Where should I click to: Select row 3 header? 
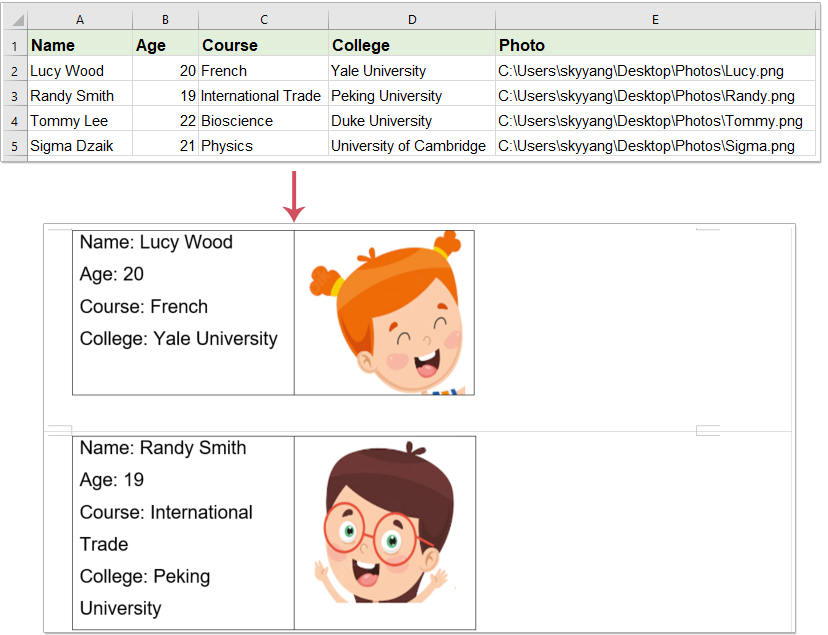[14, 96]
